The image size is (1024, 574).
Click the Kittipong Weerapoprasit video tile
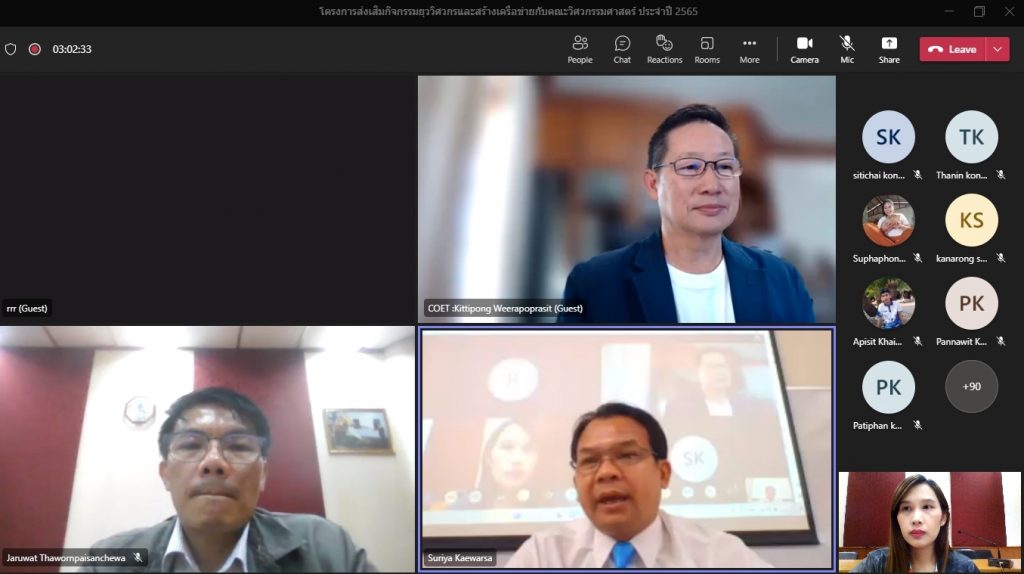(x=626, y=199)
